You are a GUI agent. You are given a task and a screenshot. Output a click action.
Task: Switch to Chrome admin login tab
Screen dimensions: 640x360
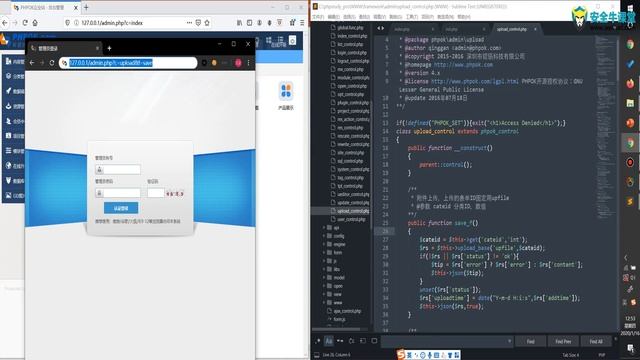click(64, 48)
